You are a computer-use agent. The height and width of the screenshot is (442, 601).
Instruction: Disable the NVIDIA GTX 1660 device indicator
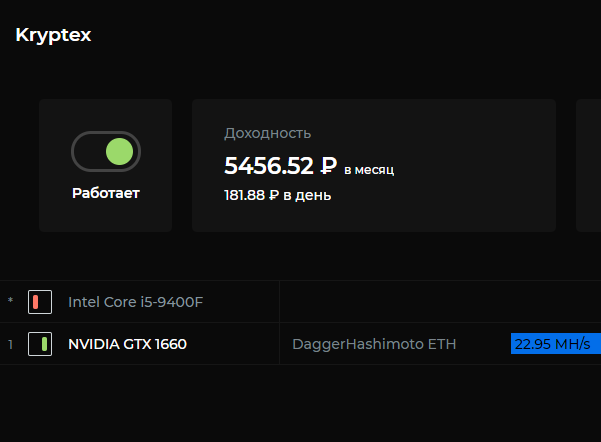pyautogui.click(x=39, y=344)
